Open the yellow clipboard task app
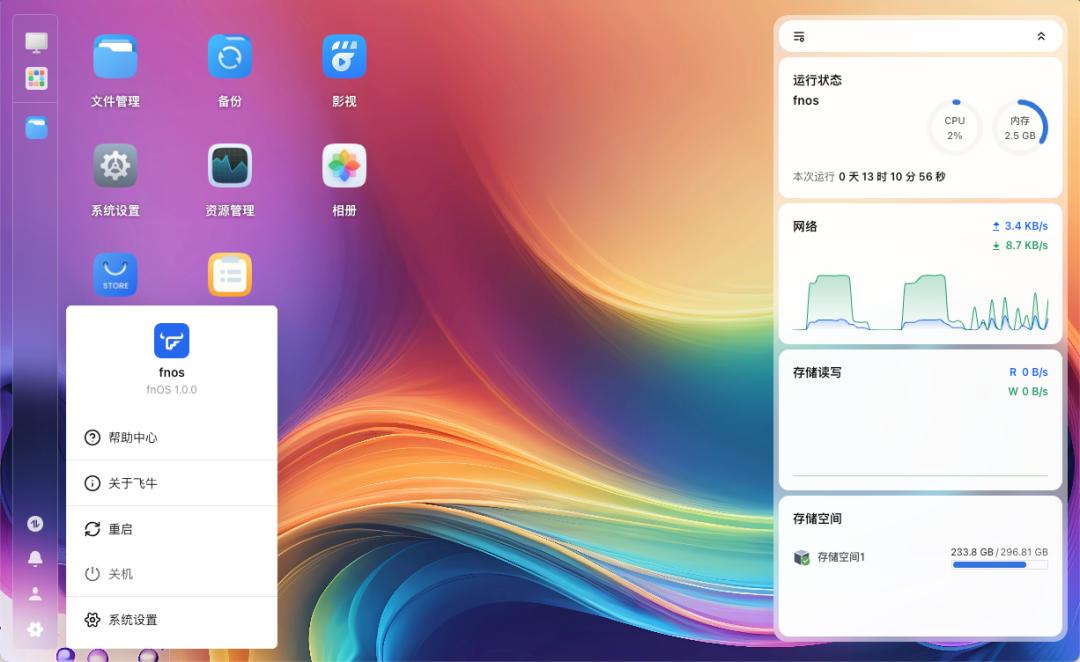The width and height of the screenshot is (1080, 662). (229, 274)
